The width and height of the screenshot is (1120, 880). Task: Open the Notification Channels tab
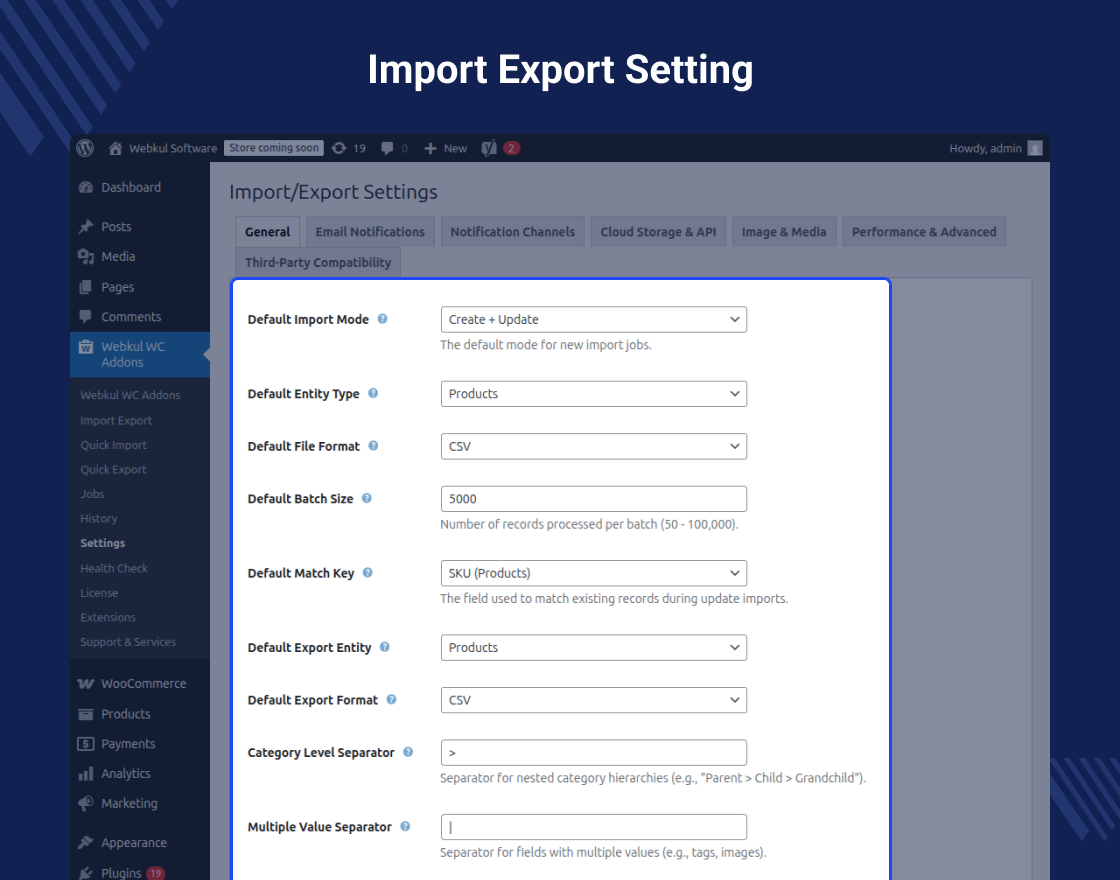512,231
